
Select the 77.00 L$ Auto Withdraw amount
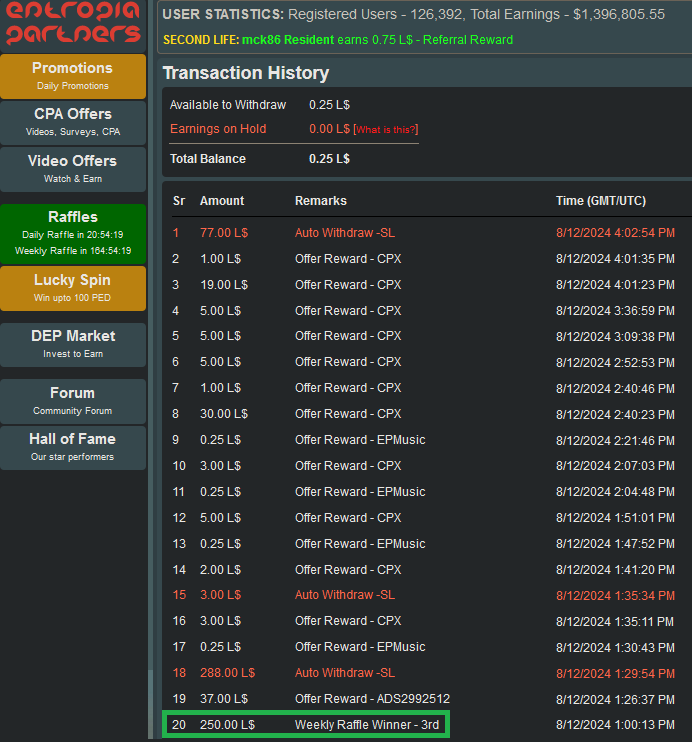tap(224, 233)
